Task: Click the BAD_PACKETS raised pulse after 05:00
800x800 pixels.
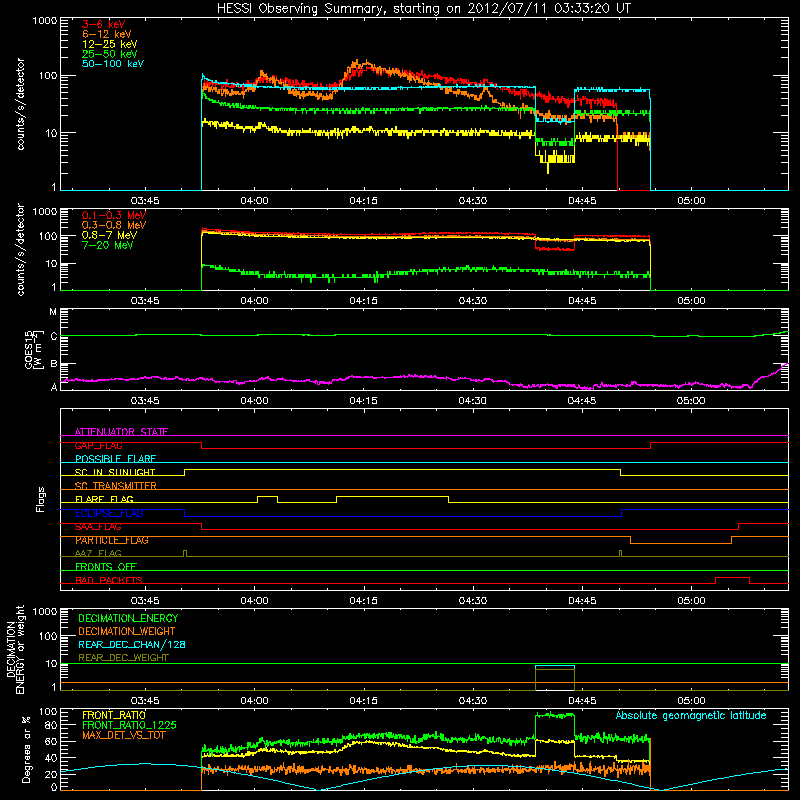Action: (x=732, y=578)
